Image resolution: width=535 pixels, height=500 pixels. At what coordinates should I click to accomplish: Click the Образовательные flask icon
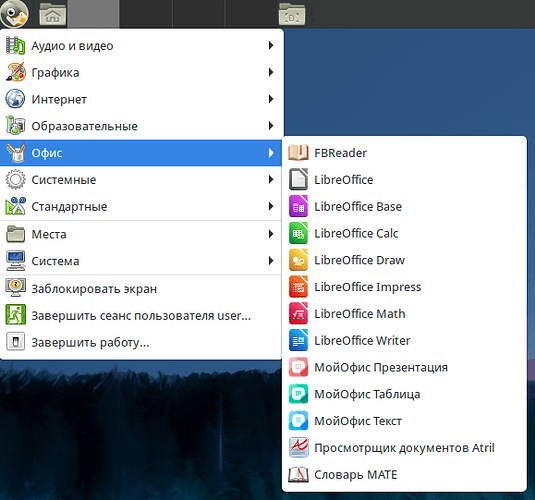[15, 125]
